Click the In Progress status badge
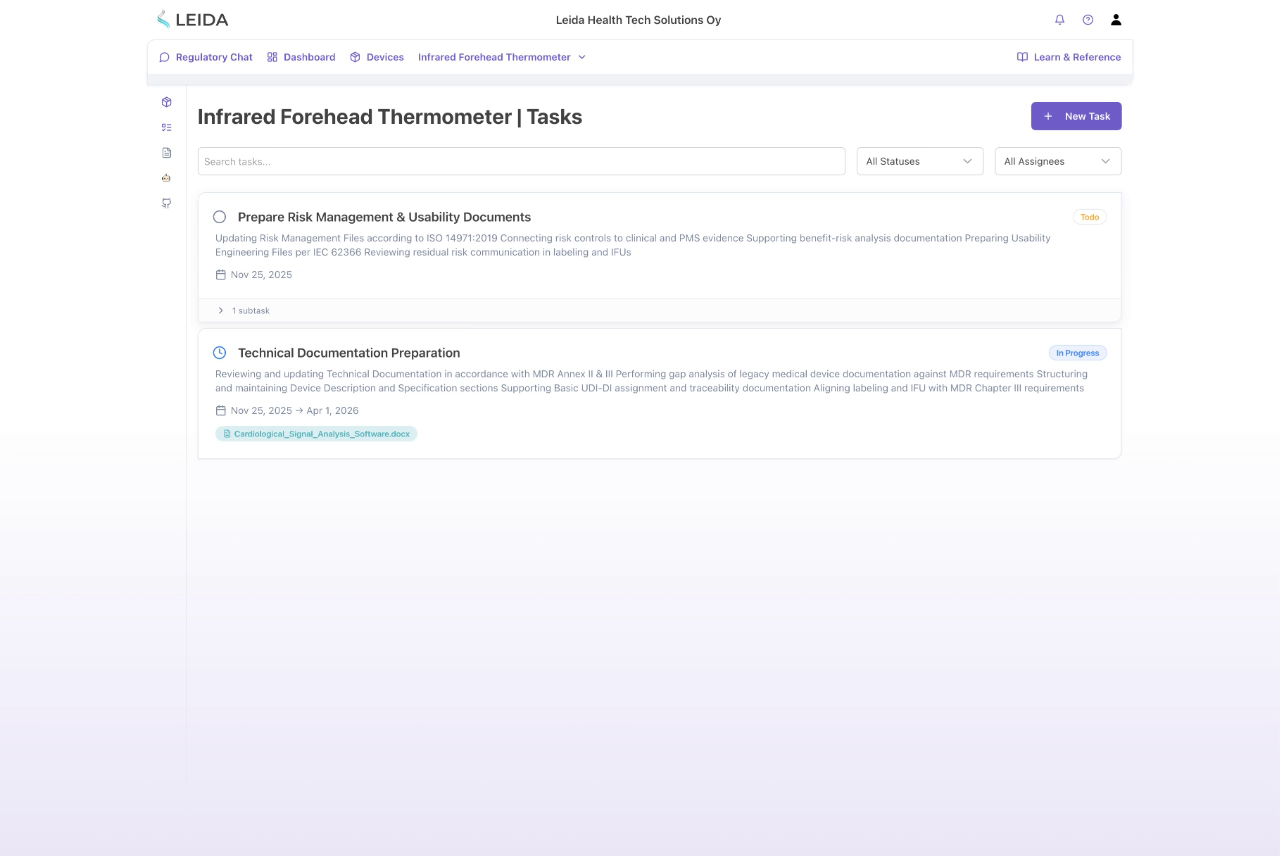Image resolution: width=1280 pixels, height=856 pixels. click(x=1077, y=352)
